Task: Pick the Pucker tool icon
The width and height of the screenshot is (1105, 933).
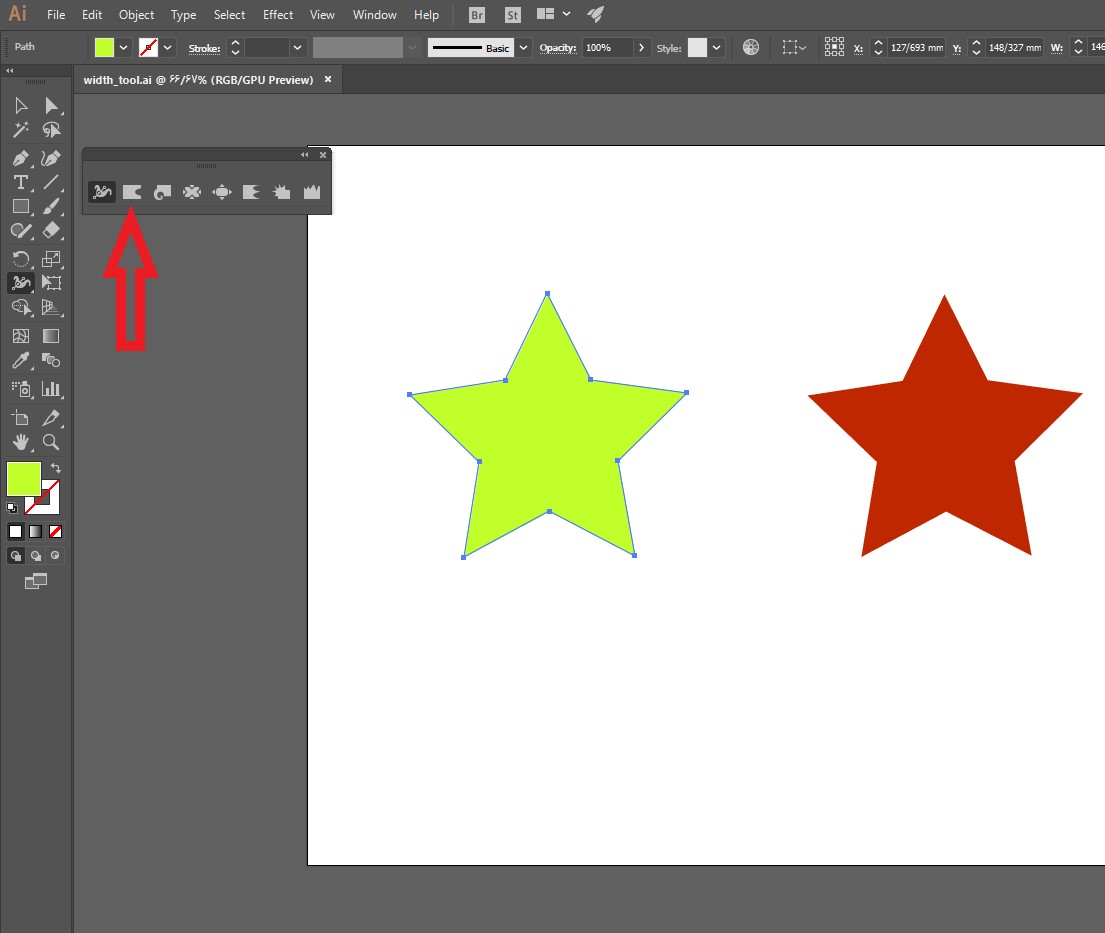Action: tap(192, 192)
